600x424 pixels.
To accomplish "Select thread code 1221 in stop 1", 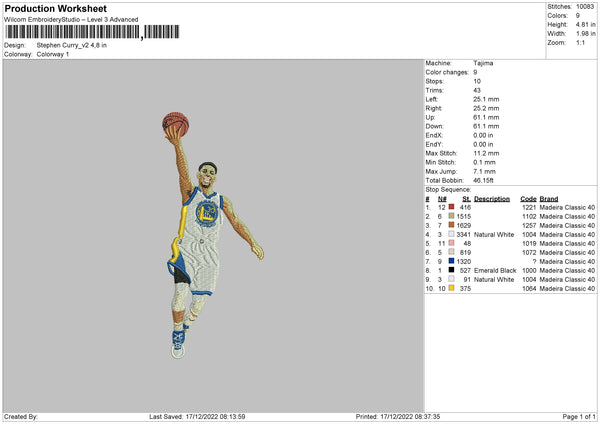I will pyautogui.click(x=529, y=207).
